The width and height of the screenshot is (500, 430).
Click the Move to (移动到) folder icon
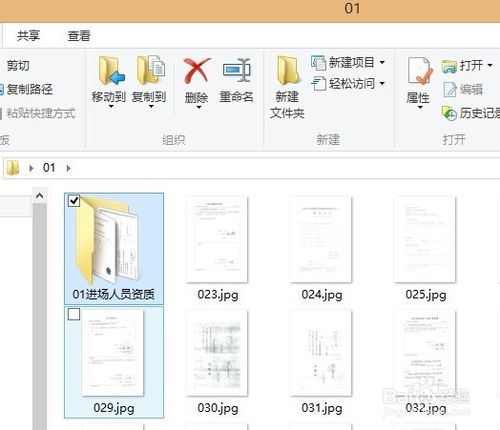tap(111, 71)
